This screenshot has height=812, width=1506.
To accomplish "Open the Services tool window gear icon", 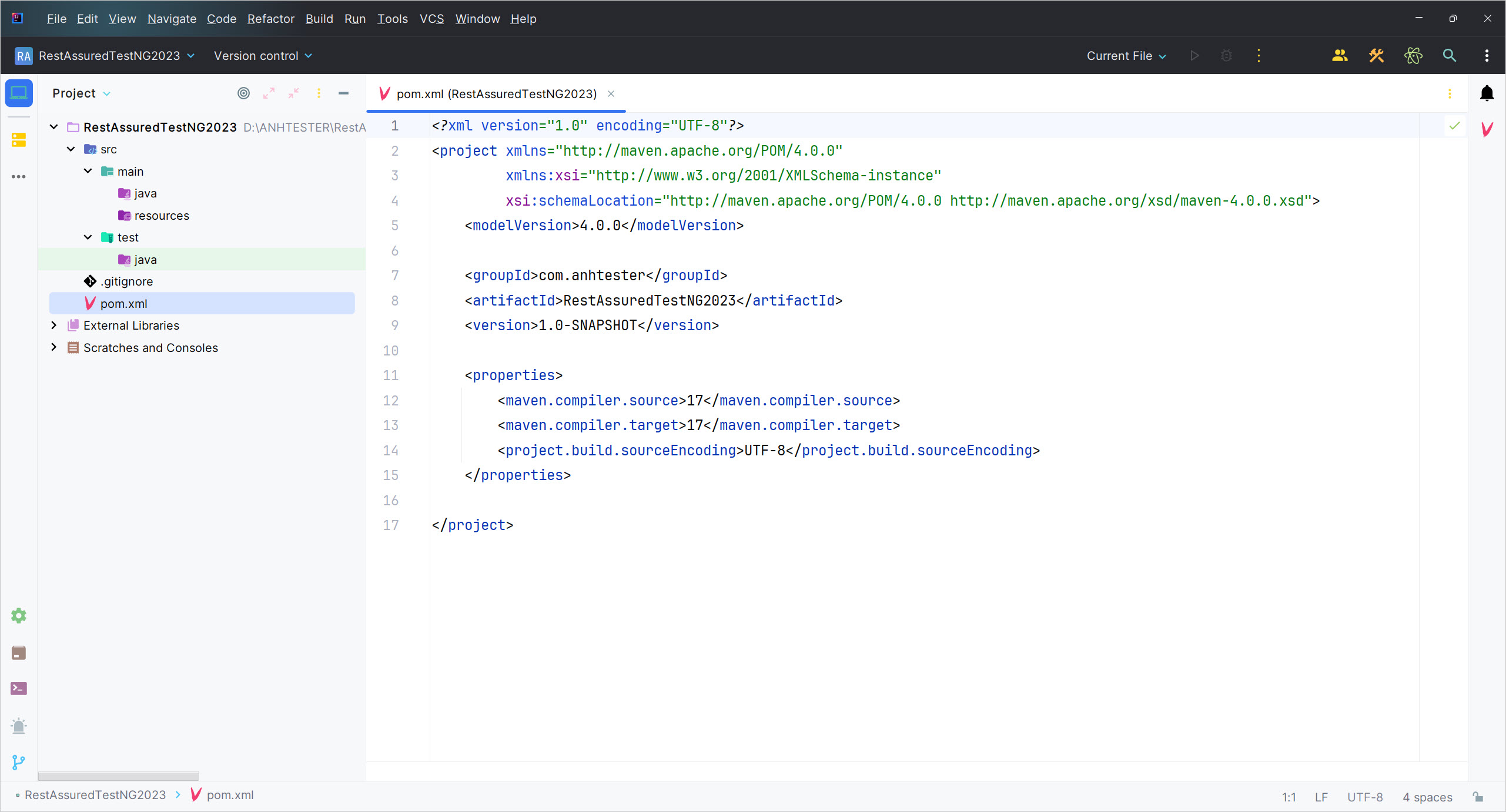I will pos(19,616).
